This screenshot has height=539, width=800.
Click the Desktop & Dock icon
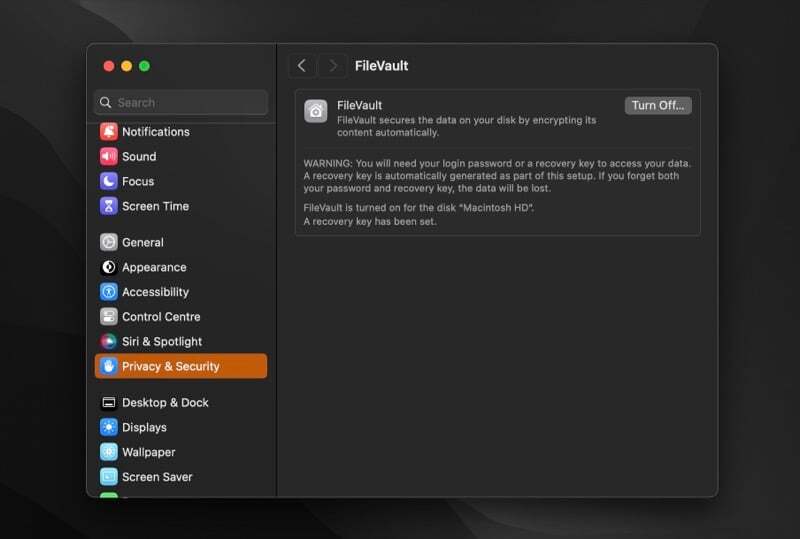click(x=109, y=403)
